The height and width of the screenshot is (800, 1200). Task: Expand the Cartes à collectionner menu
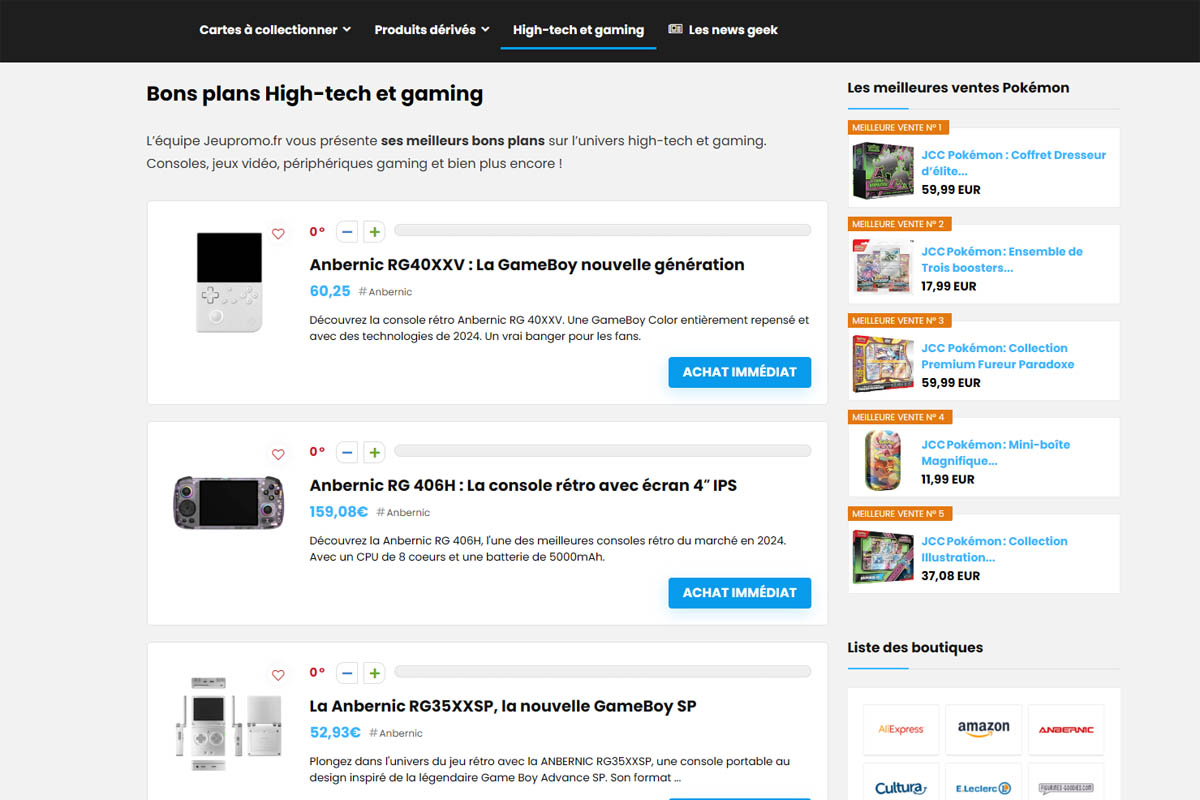[275, 30]
